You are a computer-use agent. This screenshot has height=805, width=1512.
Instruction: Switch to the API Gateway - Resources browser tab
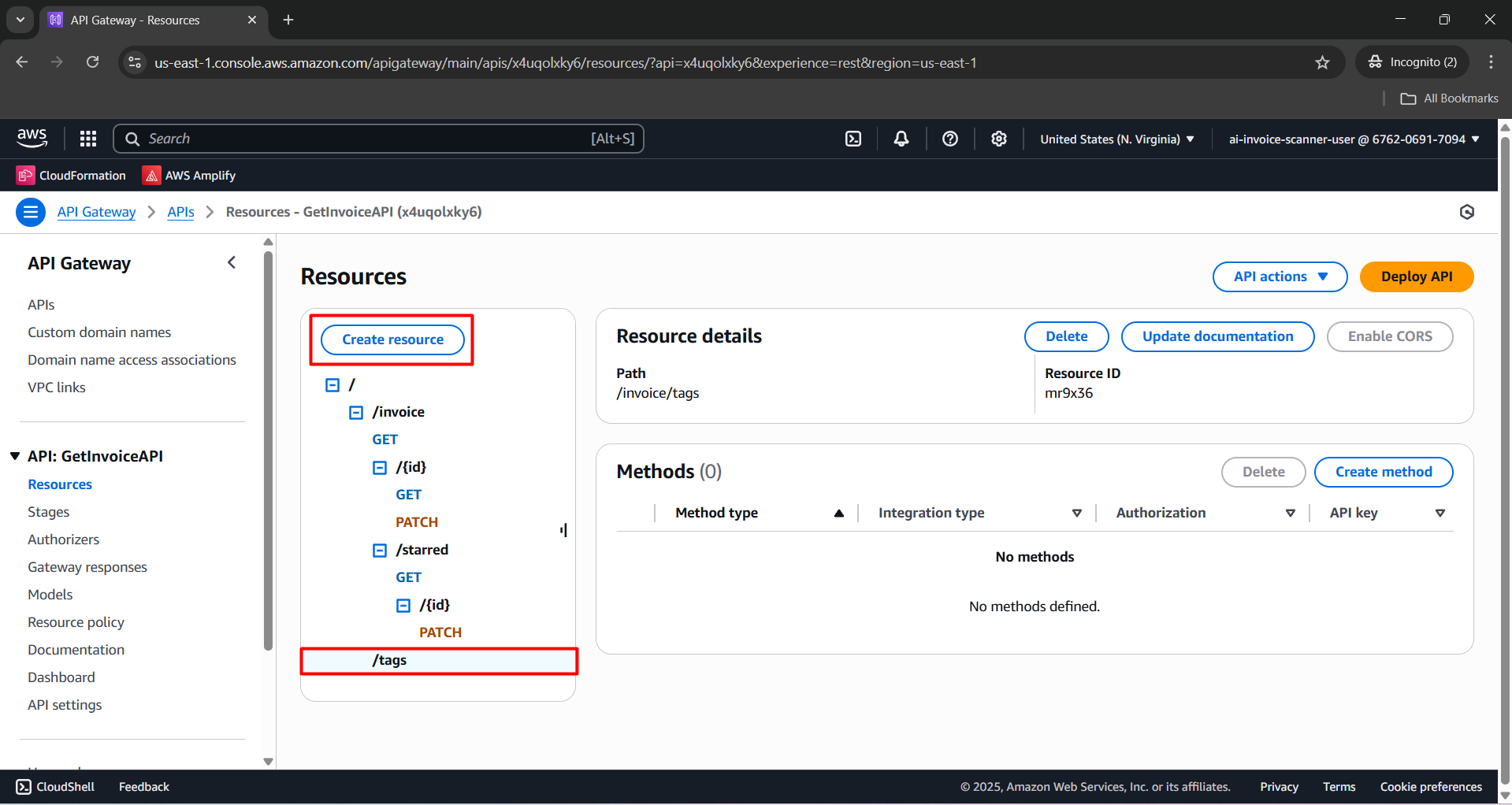coord(134,20)
